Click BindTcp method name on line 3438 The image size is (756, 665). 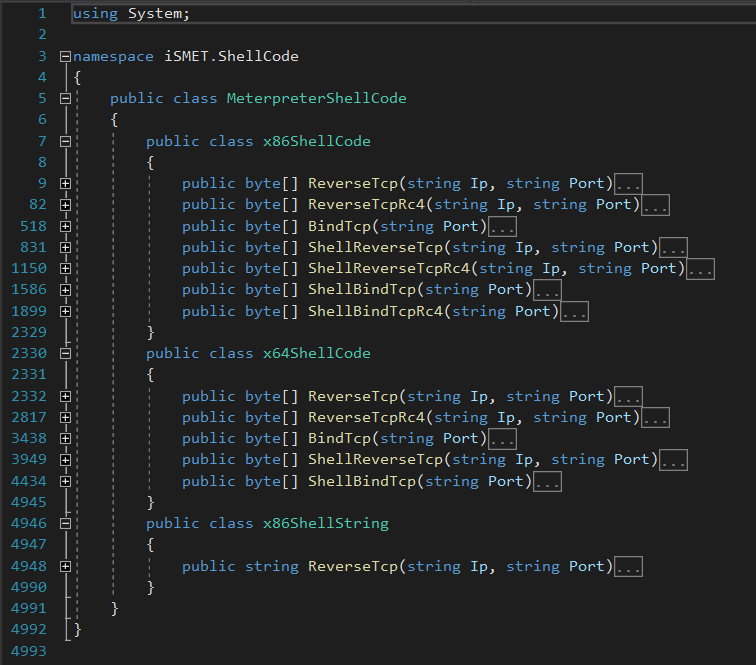(x=339, y=438)
